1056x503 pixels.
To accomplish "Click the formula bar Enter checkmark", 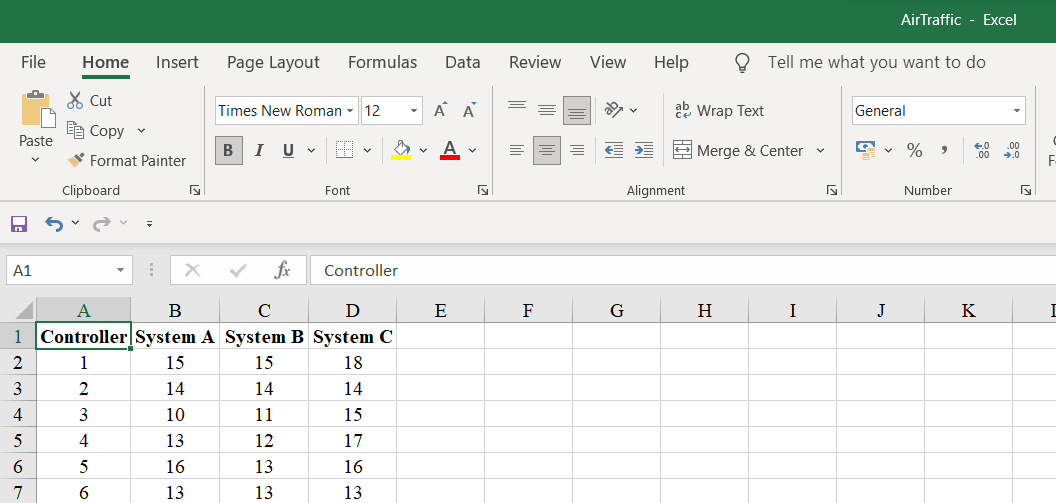I will click(x=238, y=271).
